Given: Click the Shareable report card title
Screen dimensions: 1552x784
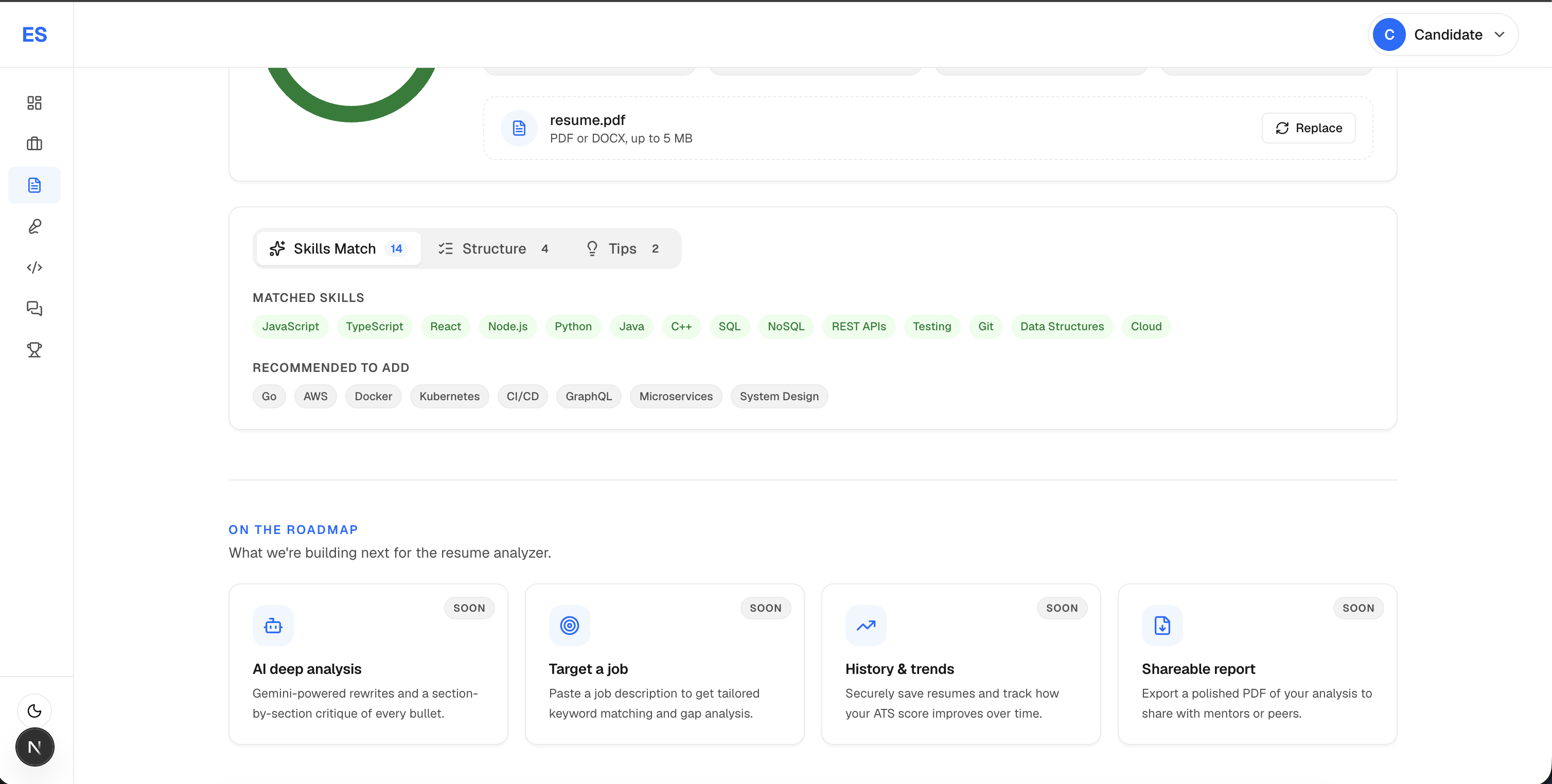Looking at the screenshot, I should click(1198, 669).
